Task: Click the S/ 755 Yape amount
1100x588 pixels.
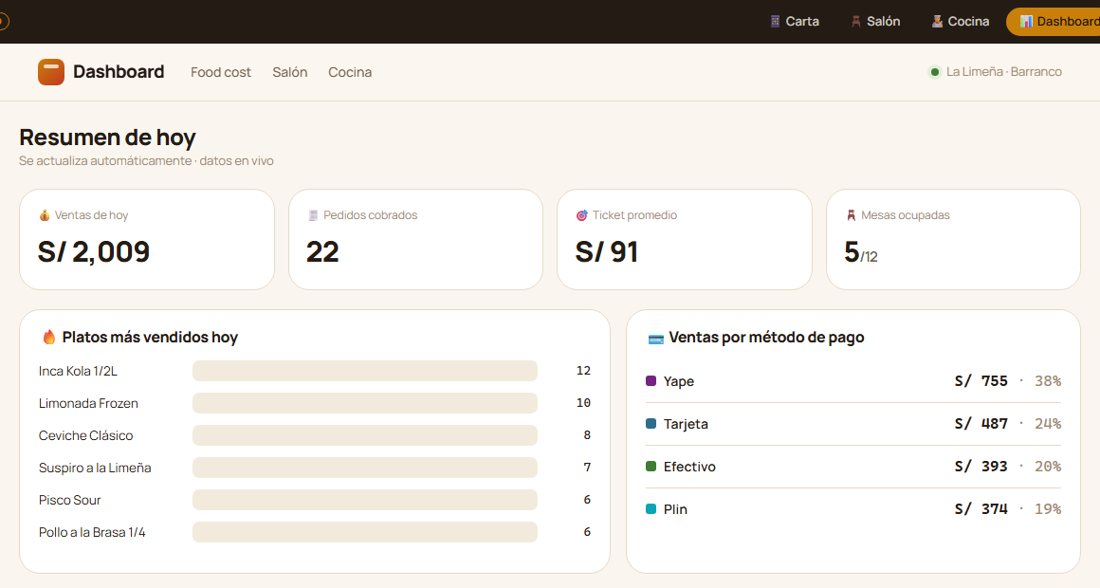Action: click(981, 381)
